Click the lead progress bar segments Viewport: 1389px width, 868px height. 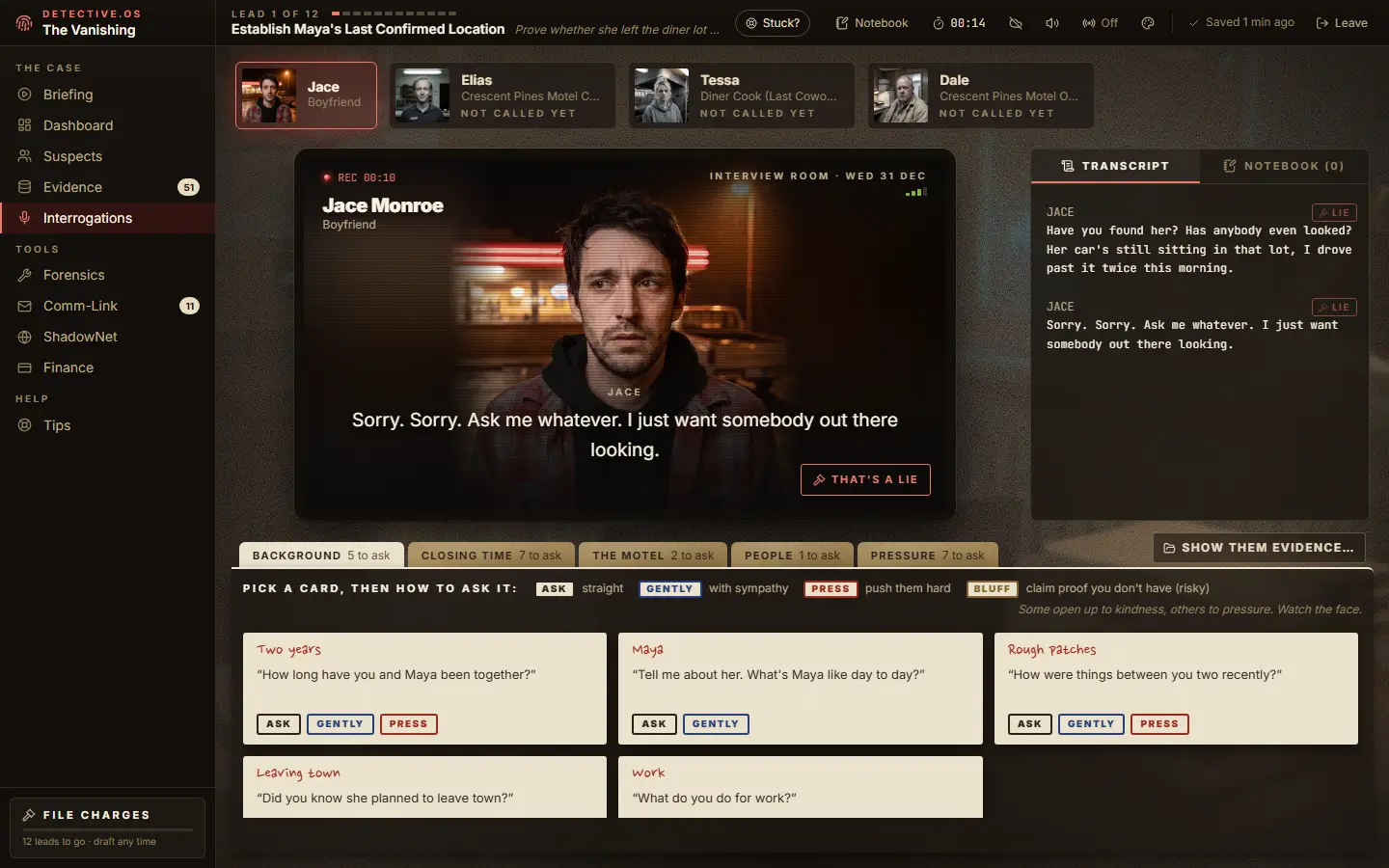click(x=394, y=14)
